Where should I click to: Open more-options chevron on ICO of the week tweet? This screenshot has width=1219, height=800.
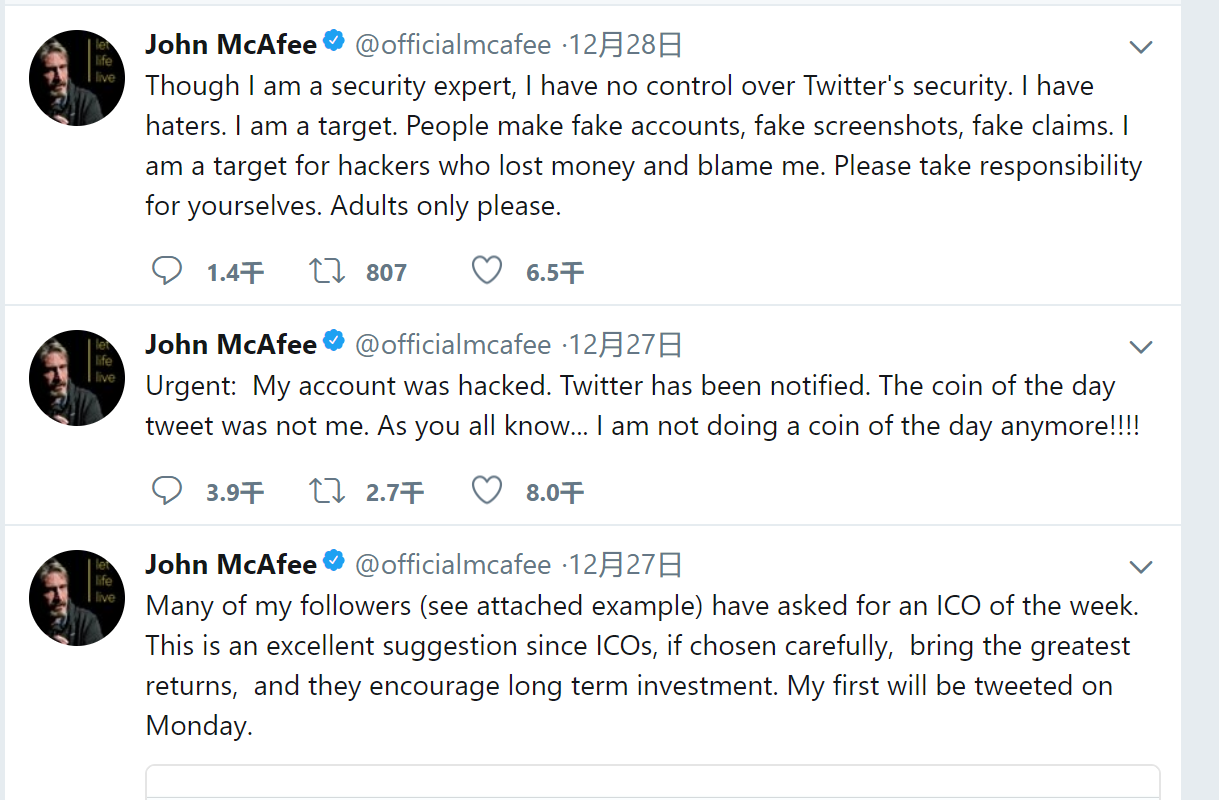(1141, 567)
